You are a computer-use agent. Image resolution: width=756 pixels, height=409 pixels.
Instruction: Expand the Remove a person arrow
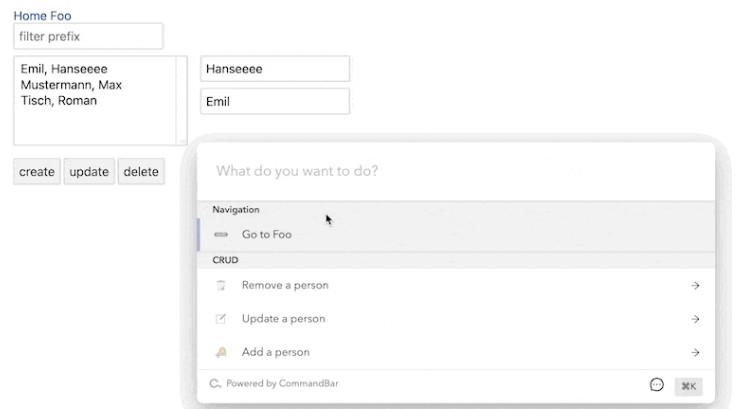point(695,285)
